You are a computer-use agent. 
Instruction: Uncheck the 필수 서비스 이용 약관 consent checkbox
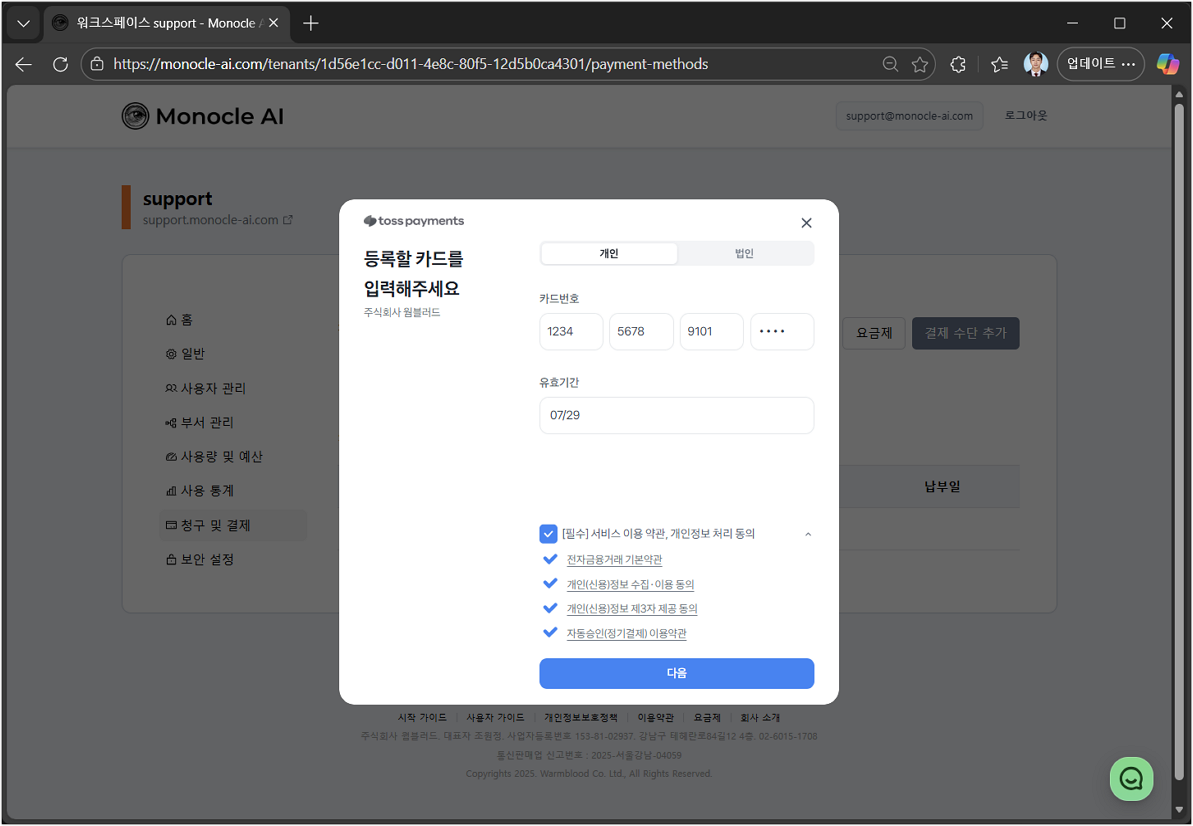(548, 533)
